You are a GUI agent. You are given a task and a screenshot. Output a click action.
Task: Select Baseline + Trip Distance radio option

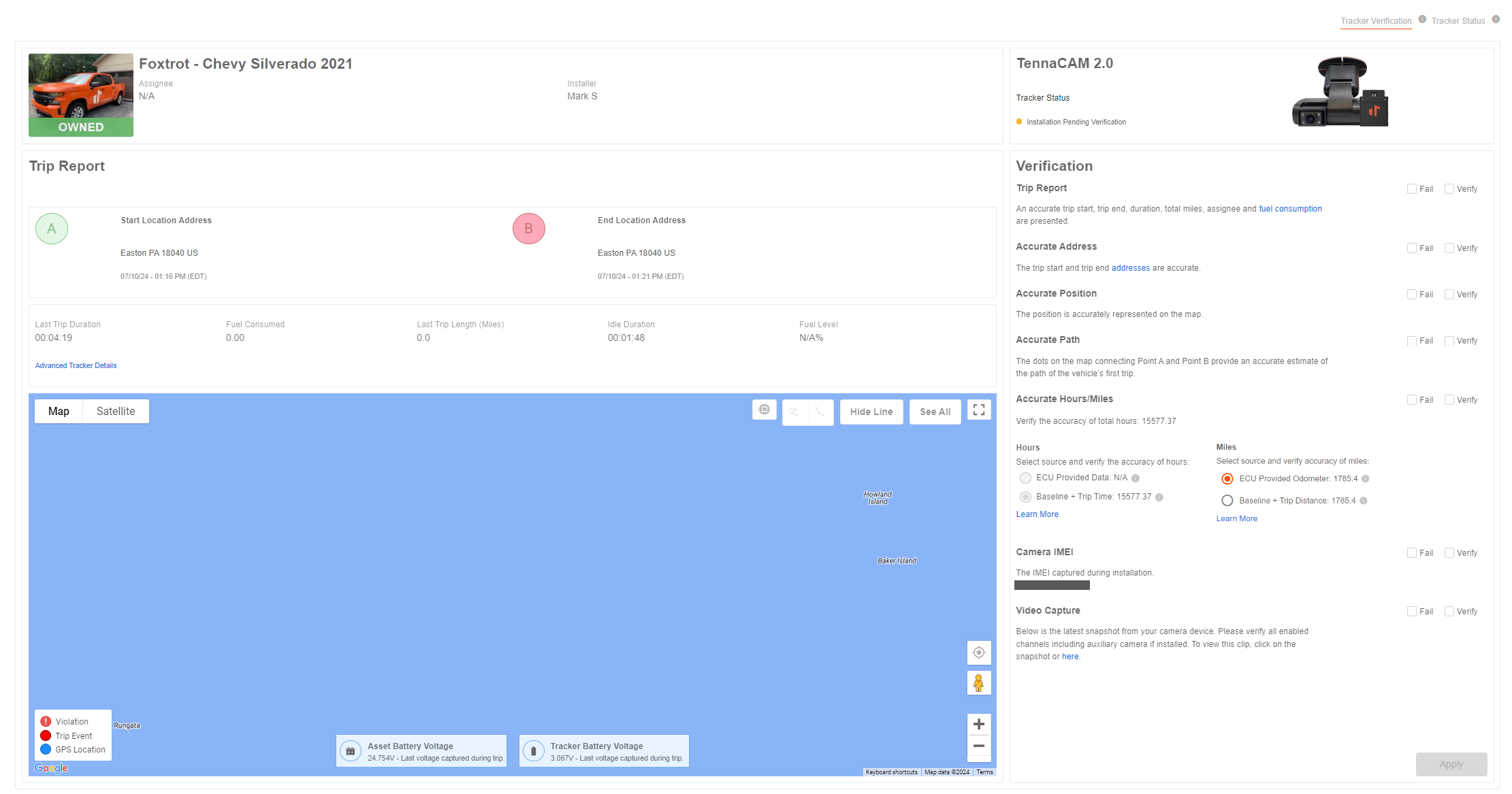tap(1227, 501)
